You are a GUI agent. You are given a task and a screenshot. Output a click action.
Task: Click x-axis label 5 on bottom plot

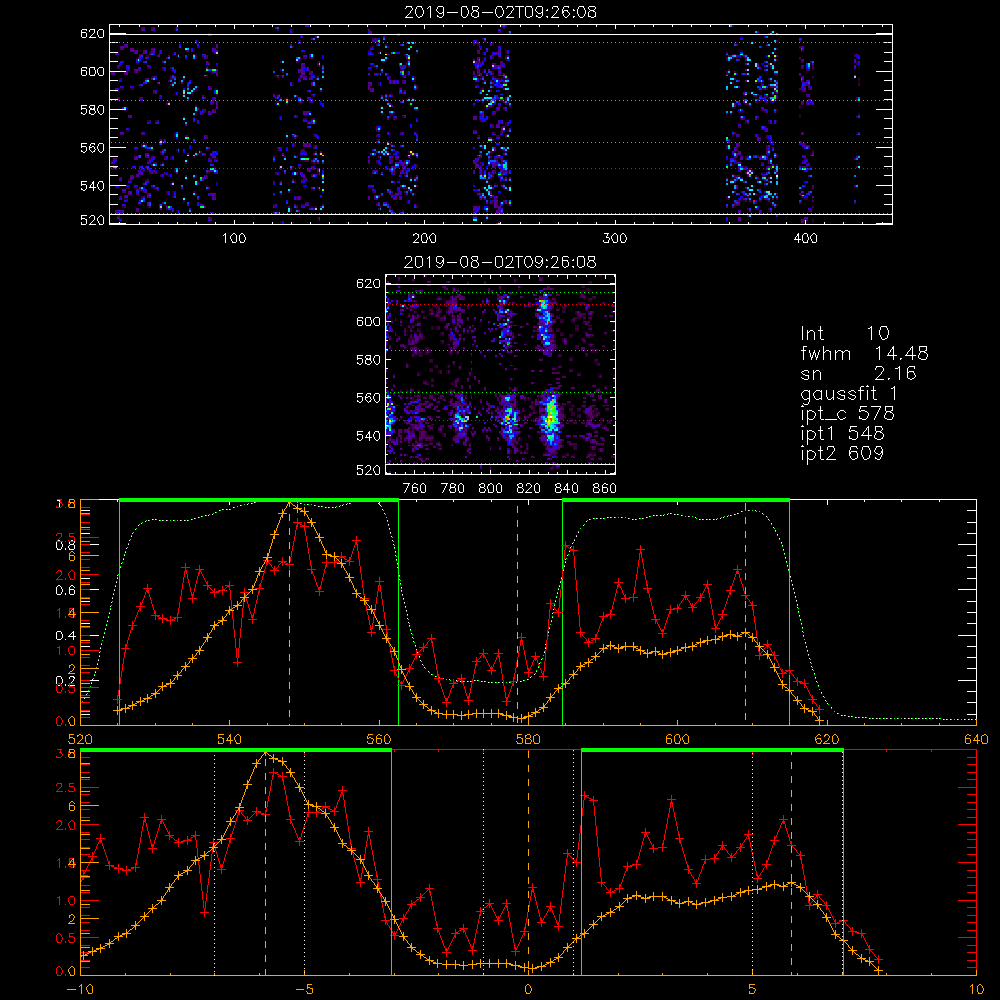(x=753, y=990)
